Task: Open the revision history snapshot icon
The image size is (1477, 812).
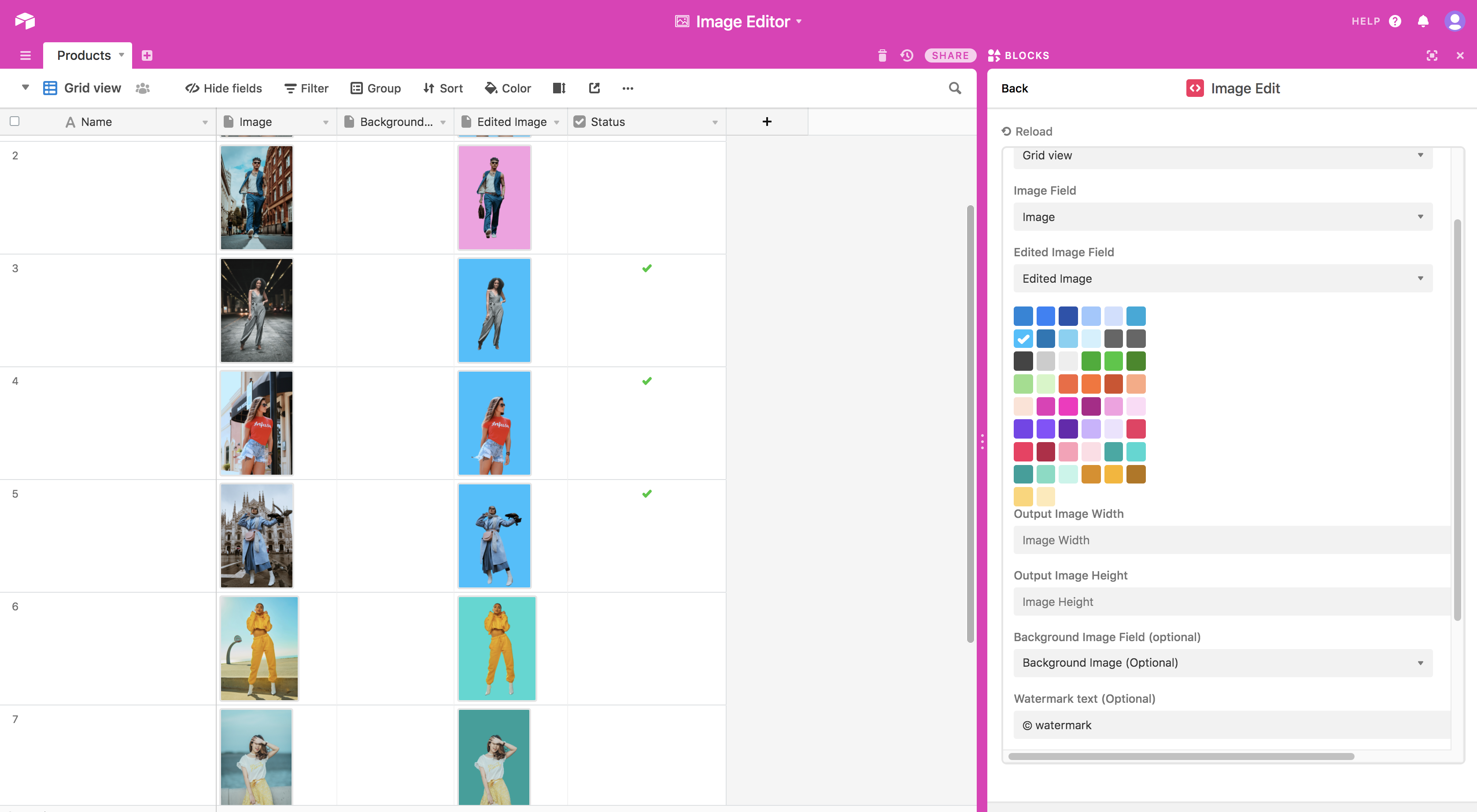Action: (906, 55)
